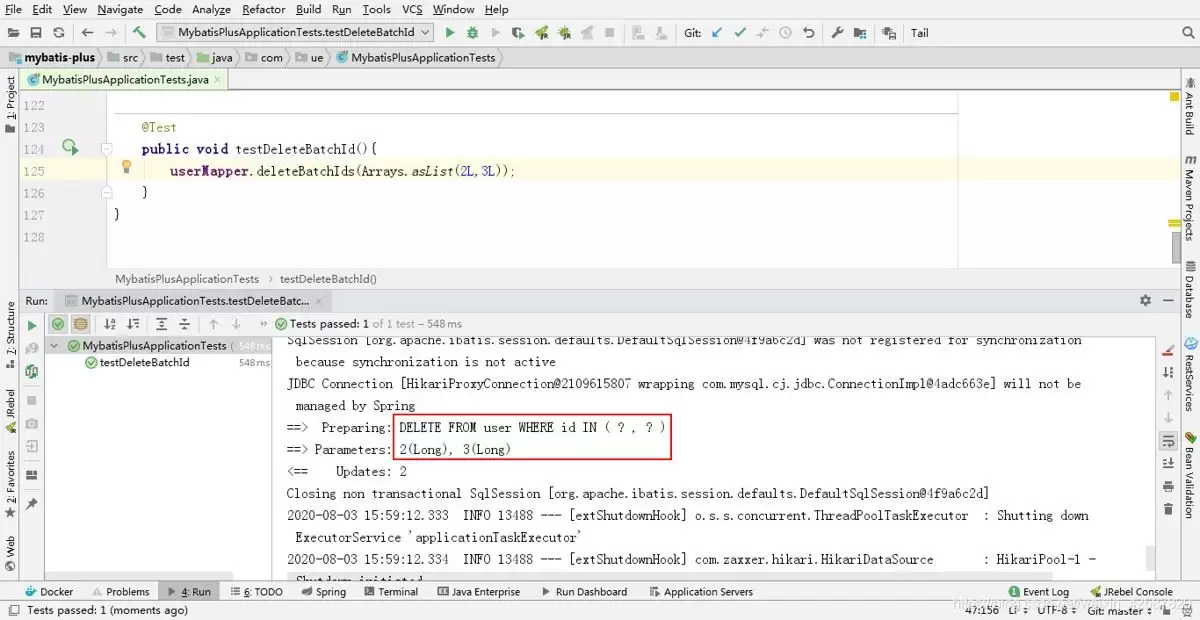Open Settings via the wrench icon
The width and height of the screenshot is (1200, 620).
(x=838, y=33)
